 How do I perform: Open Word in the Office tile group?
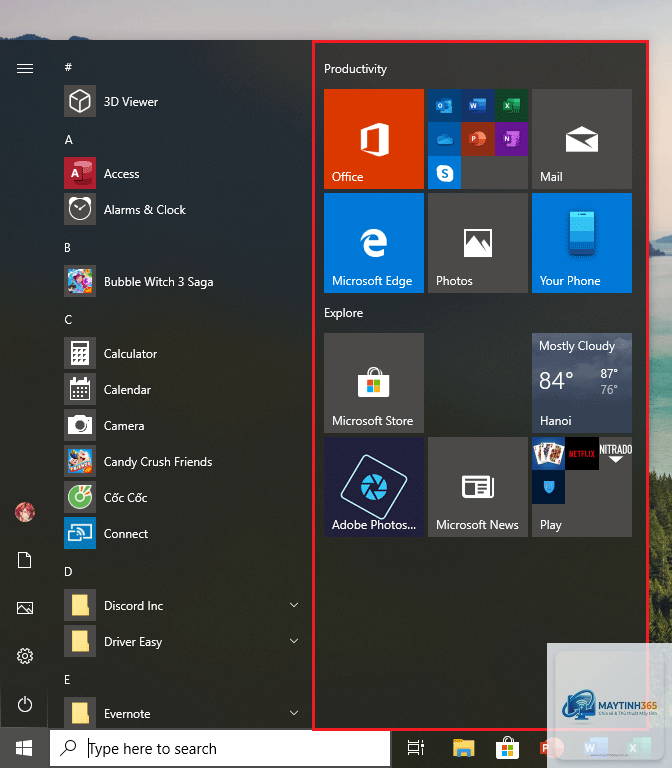pyautogui.click(x=478, y=105)
